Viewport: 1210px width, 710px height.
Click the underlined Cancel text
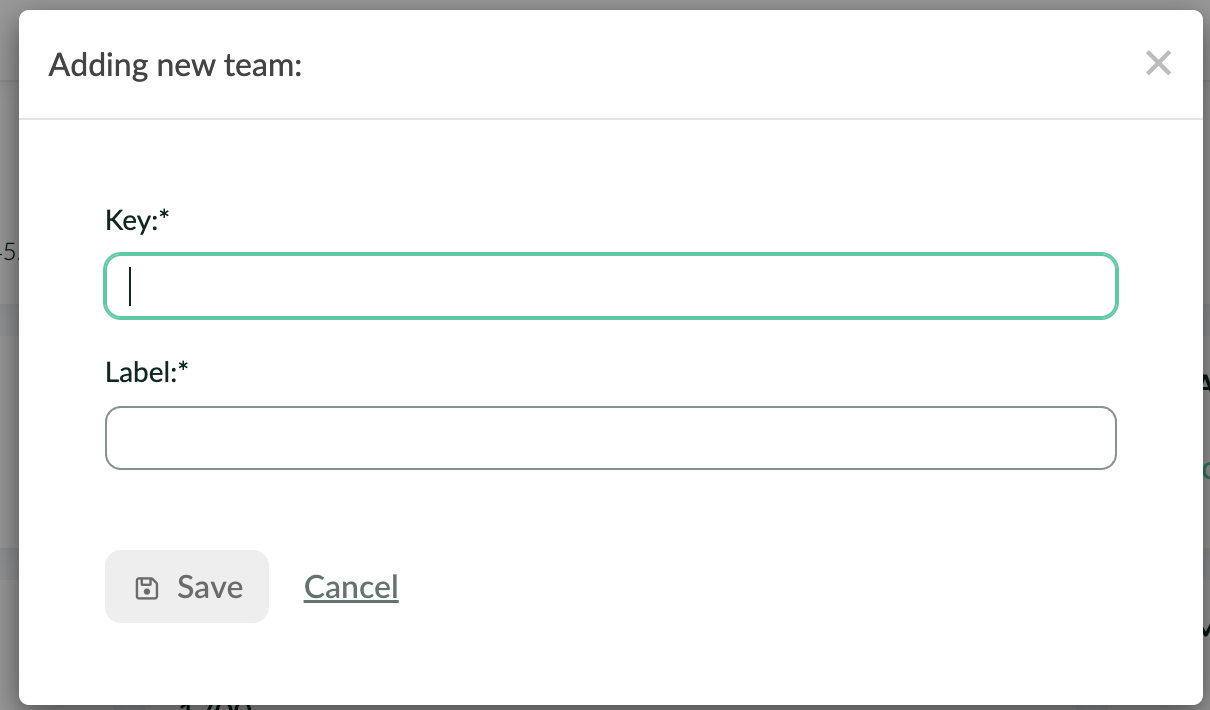(351, 587)
